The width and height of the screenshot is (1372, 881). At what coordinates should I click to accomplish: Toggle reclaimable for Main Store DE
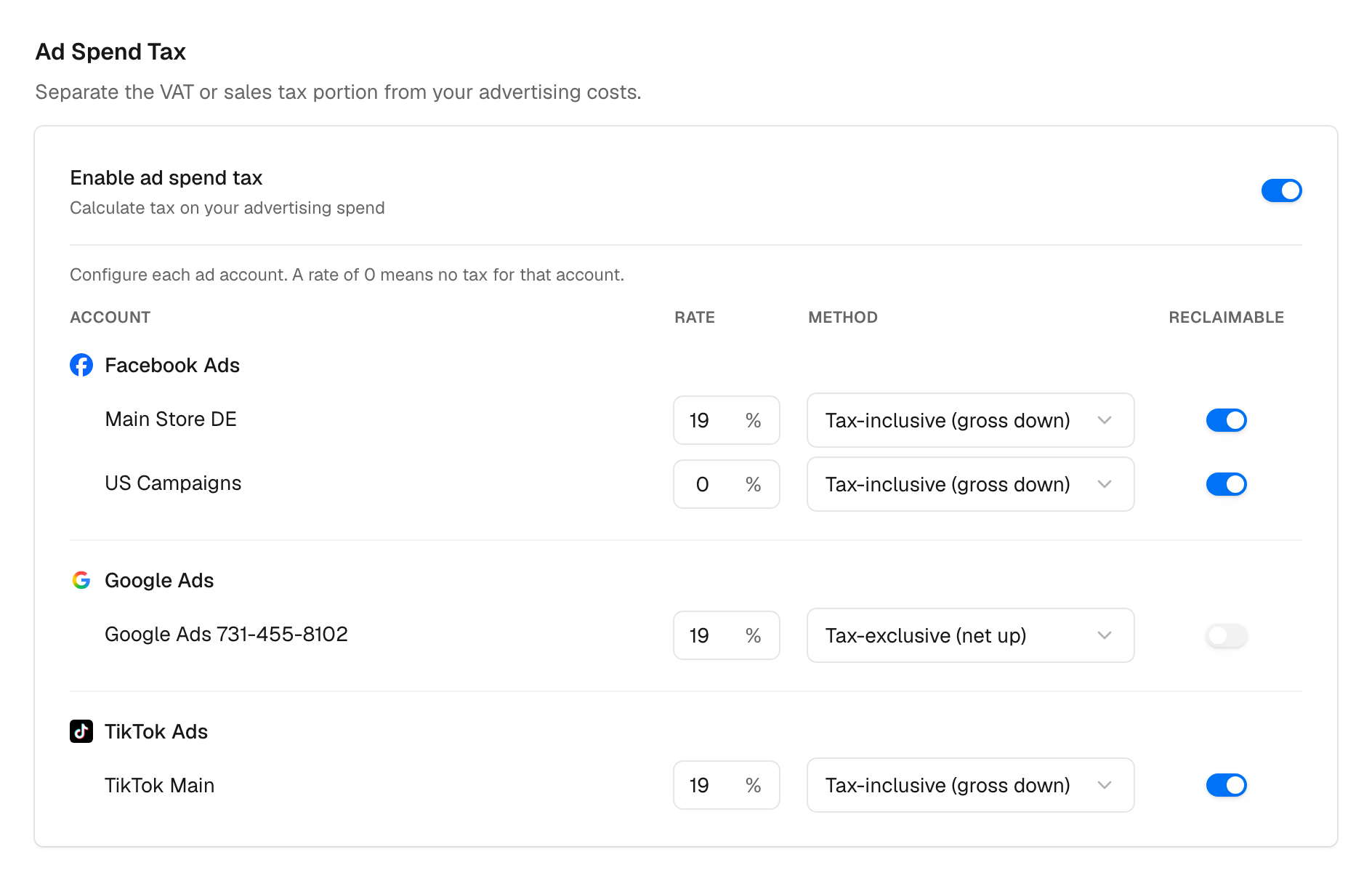coord(1226,420)
